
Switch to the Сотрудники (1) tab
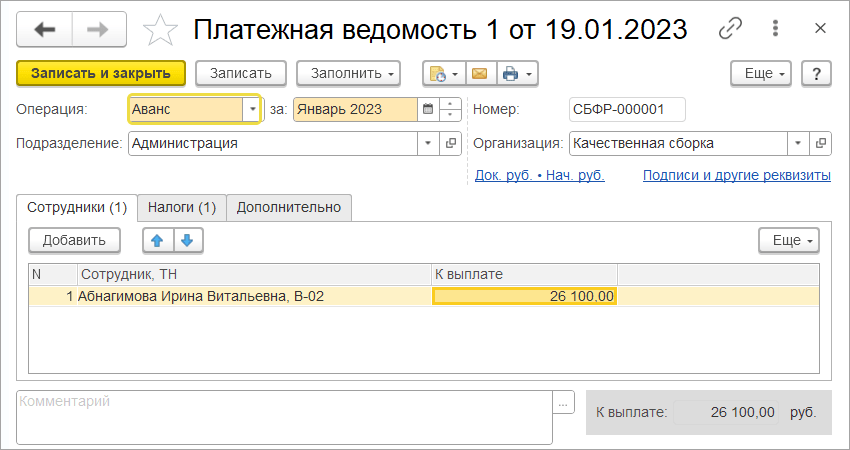tap(77, 208)
